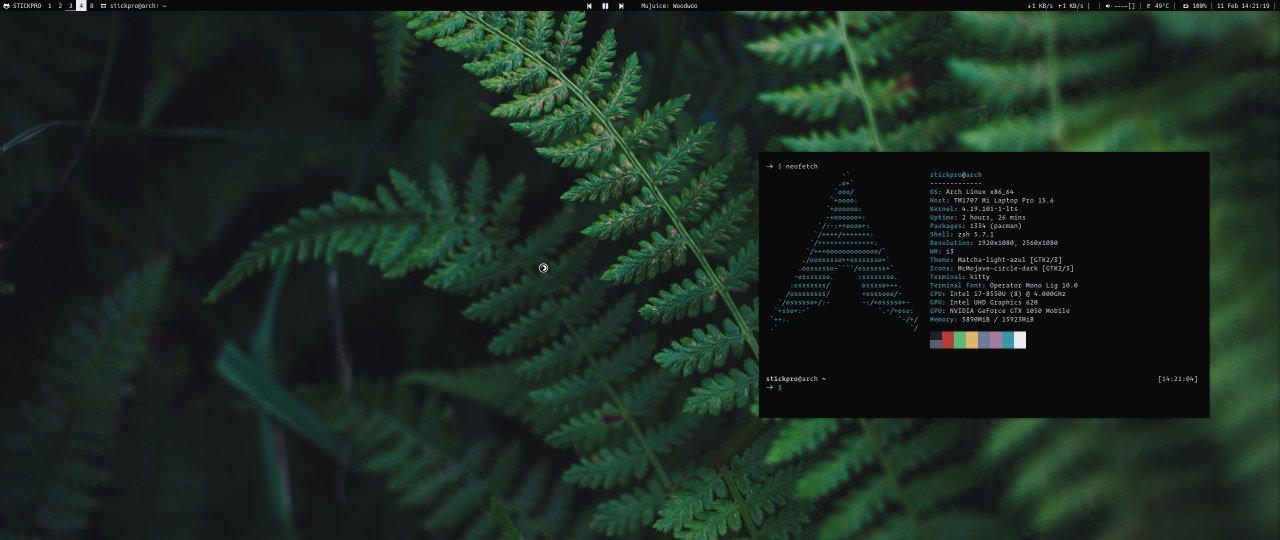Click the green color block in neofetch palette
The width and height of the screenshot is (1280, 540).
pyautogui.click(x=960, y=340)
